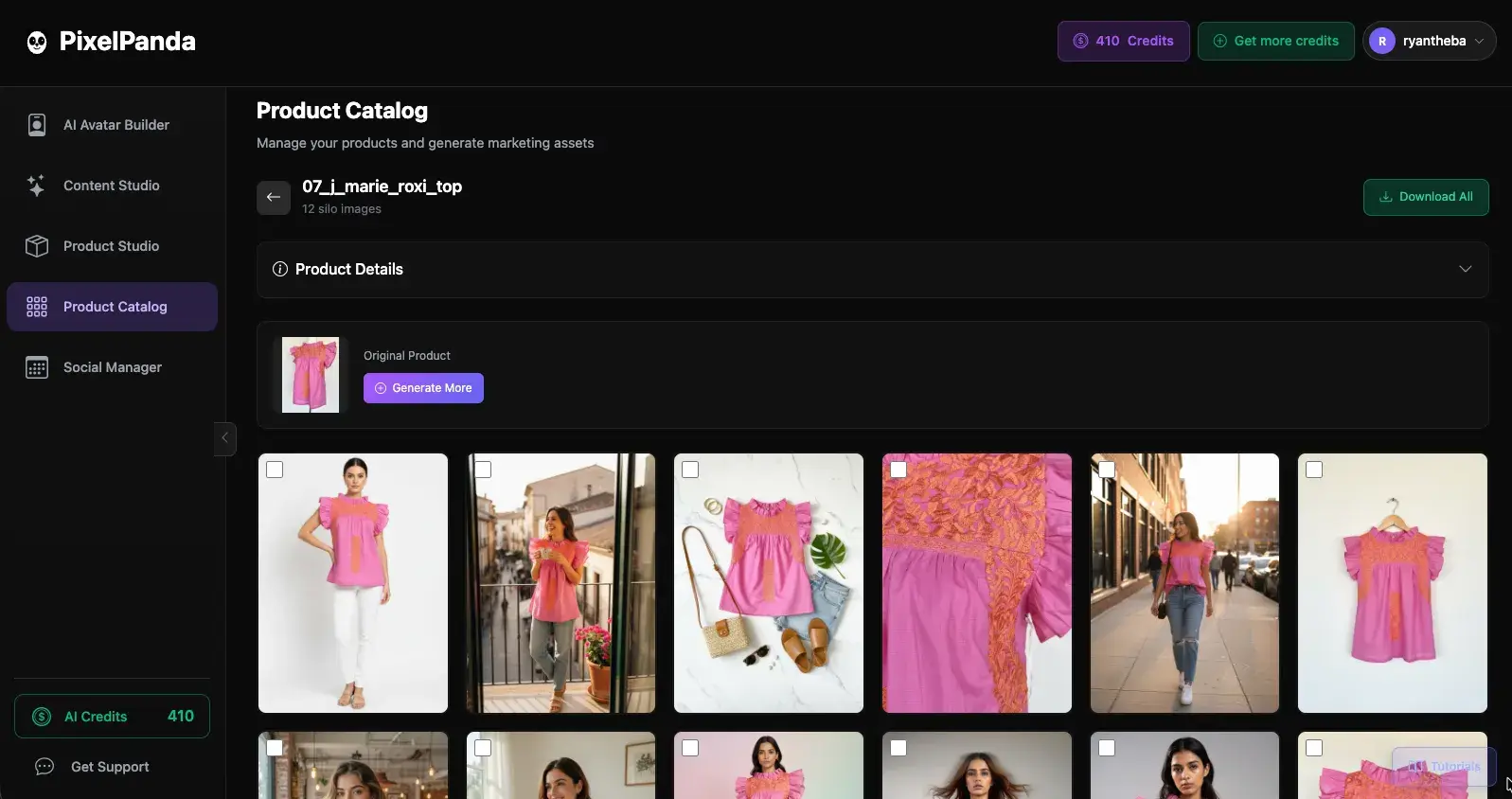Open the AI Avatar Builder icon
This screenshot has width=1512, height=799.
[37, 125]
